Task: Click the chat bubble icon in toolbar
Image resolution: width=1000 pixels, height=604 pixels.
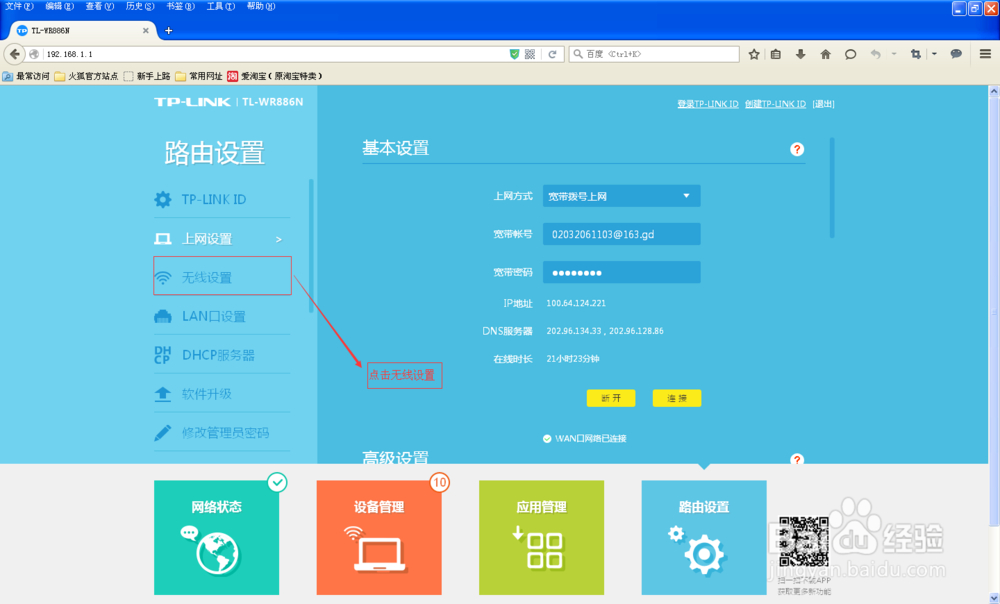Action: (x=850, y=54)
